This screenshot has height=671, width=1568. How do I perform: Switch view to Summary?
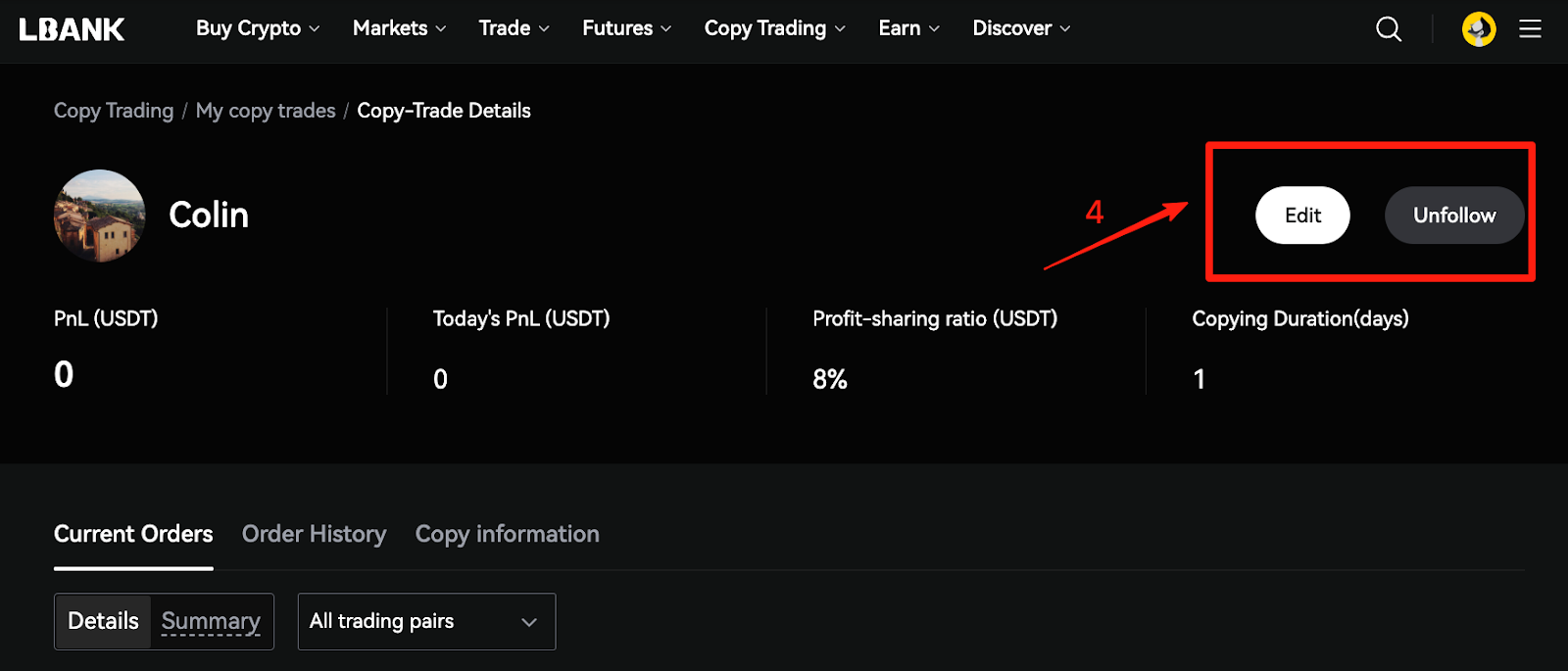(211, 621)
